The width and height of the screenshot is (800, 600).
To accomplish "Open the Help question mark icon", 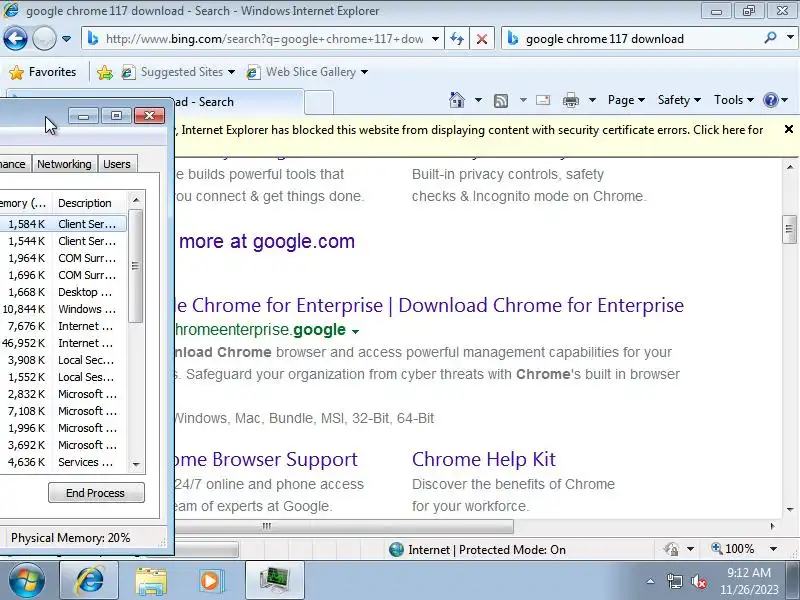I will coord(770,100).
